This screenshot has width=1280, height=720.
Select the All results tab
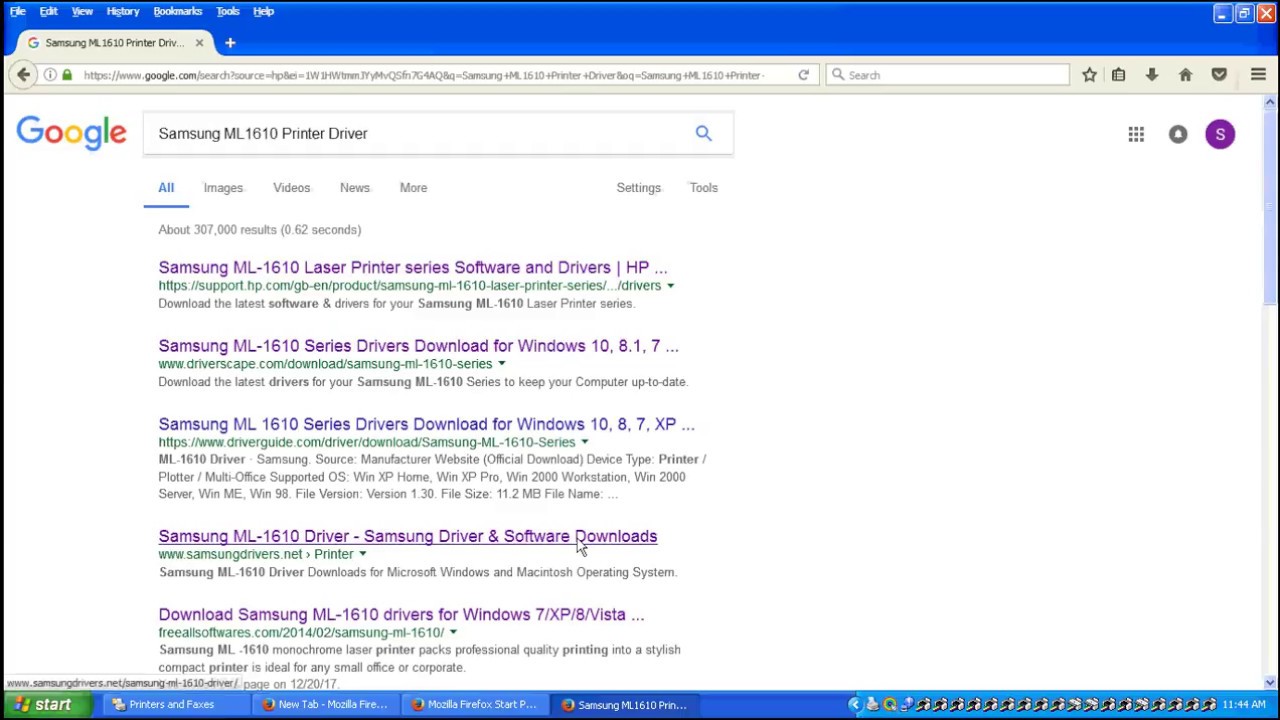[166, 188]
